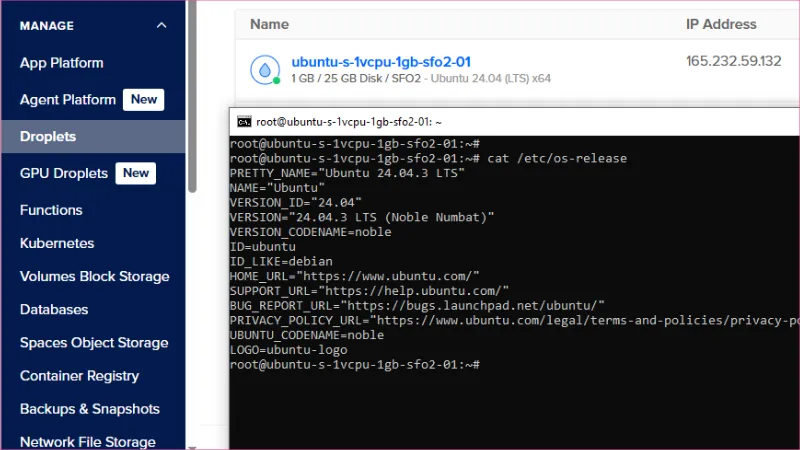Open Functions in sidebar
The height and width of the screenshot is (450, 800).
pyautogui.click(x=51, y=210)
